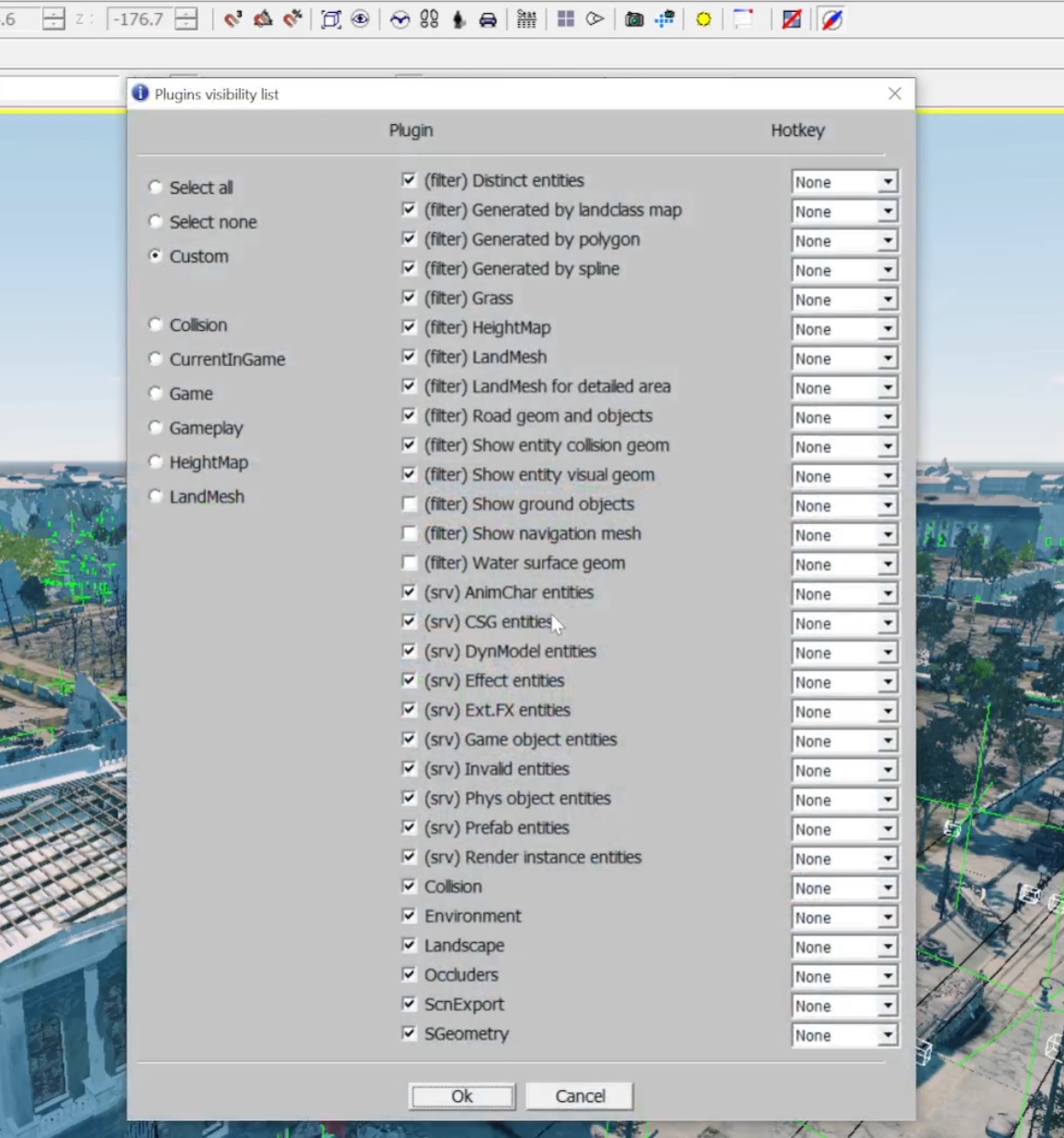Expand the hotkey dropdown for Environment
The height and width of the screenshot is (1138, 1064).
[x=887, y=917]
